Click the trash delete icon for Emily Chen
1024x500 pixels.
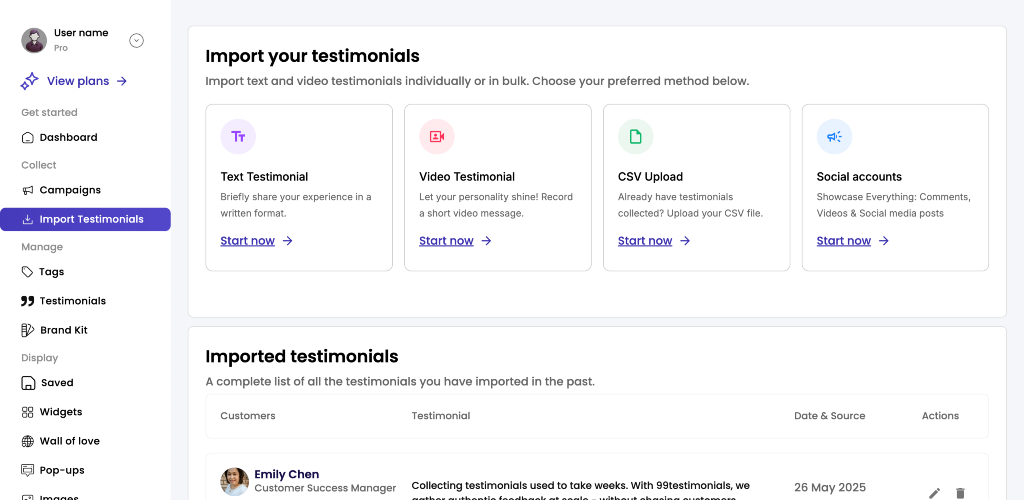click(x=960, y=493)
